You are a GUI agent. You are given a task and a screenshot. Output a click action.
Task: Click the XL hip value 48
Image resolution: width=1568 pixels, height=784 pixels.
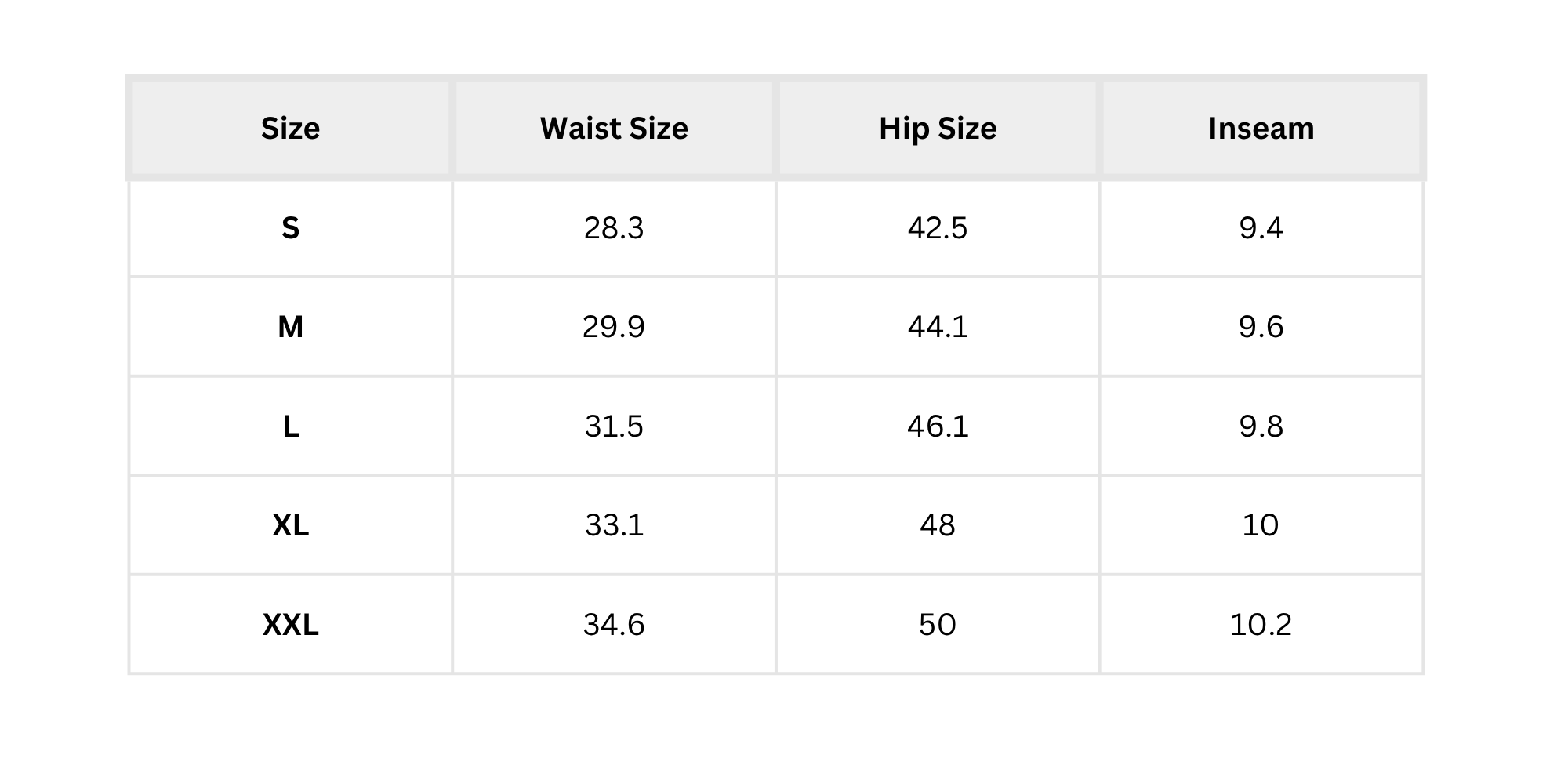938,525
